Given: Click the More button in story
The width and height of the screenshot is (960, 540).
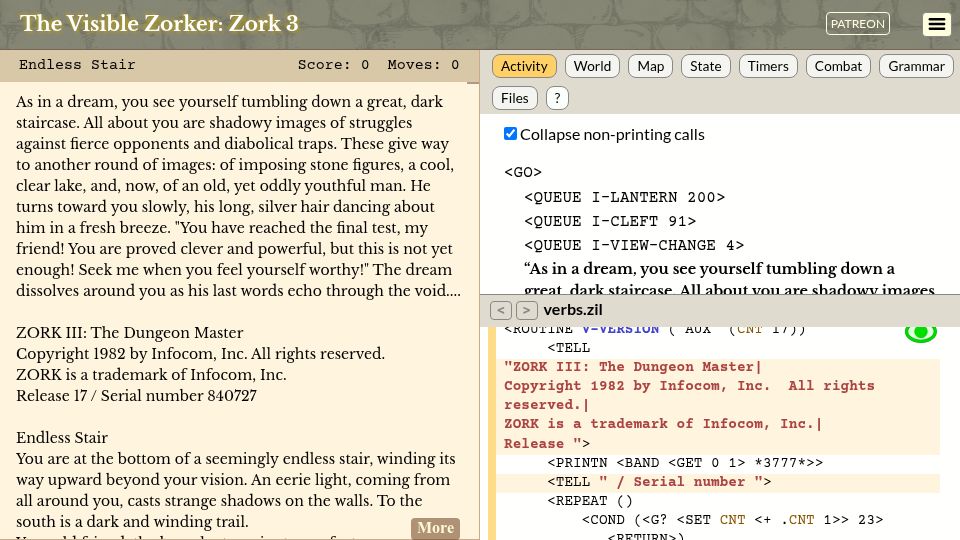Looking at the screenshot, I should pos(435,528).
